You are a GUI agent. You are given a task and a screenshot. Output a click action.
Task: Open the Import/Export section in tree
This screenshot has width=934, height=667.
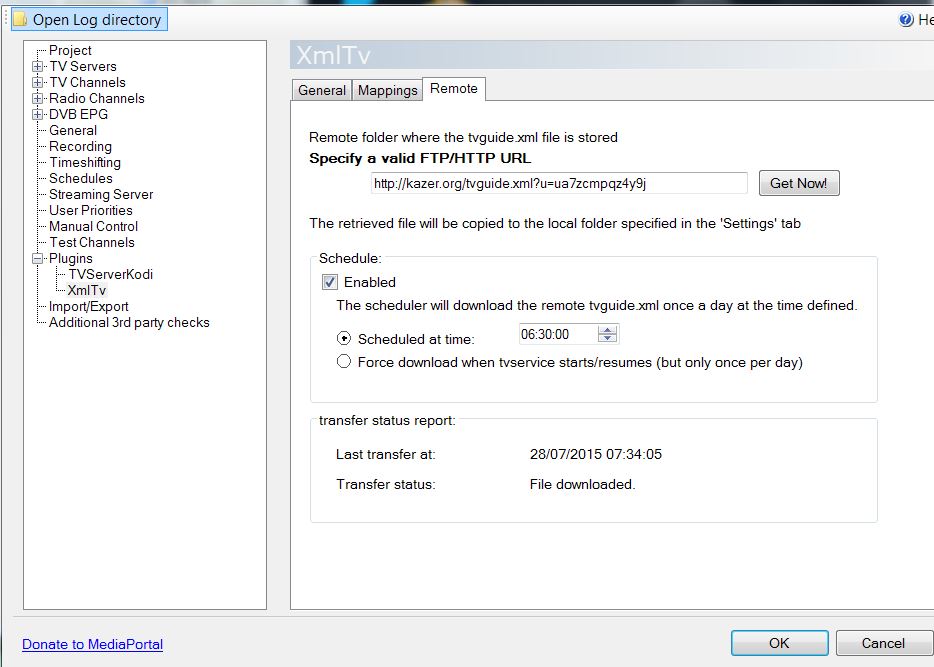click(x=88, y=306)
